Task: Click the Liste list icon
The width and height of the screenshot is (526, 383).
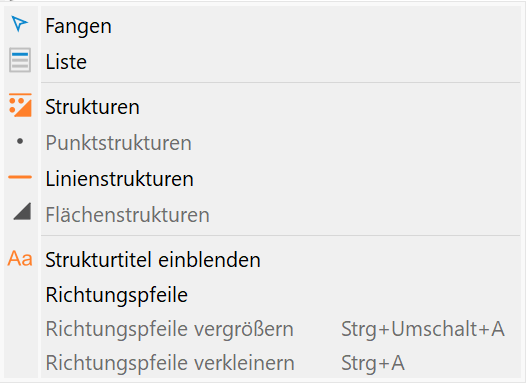Action: 20,60
